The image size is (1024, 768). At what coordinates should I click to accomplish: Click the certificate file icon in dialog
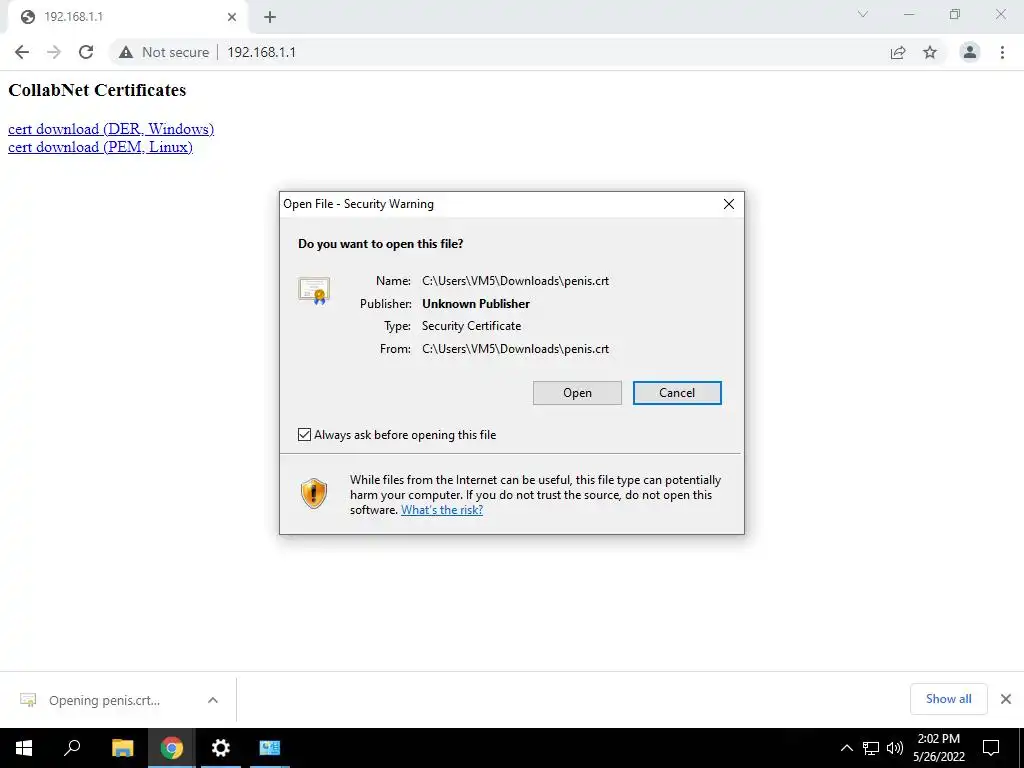[x=314, y=291]
